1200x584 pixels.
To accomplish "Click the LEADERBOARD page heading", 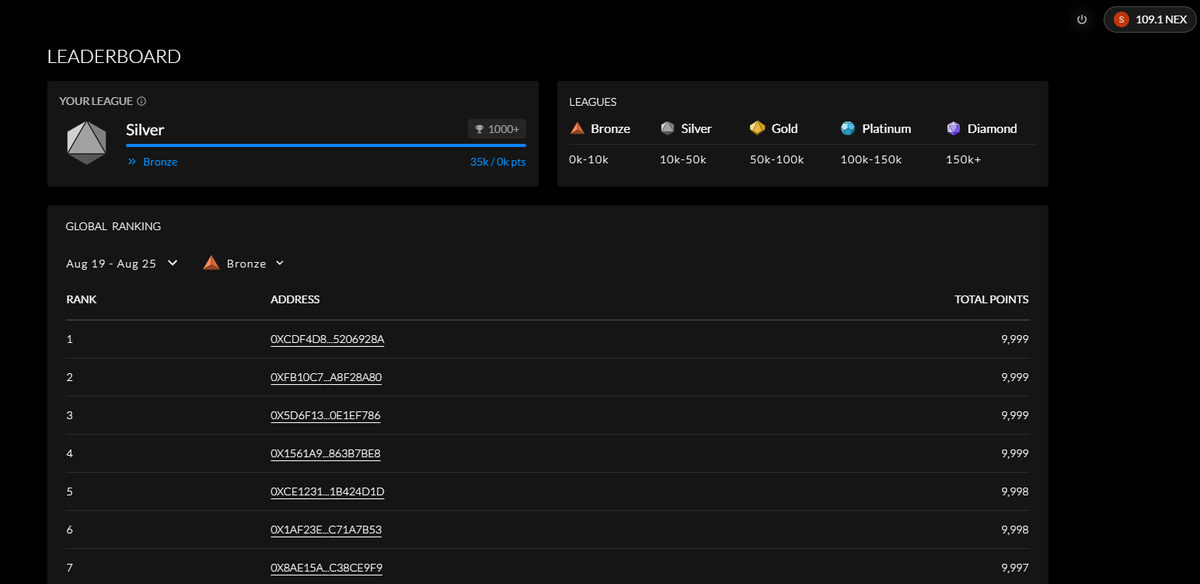I will pyautogui.click(x=114, y=57).
